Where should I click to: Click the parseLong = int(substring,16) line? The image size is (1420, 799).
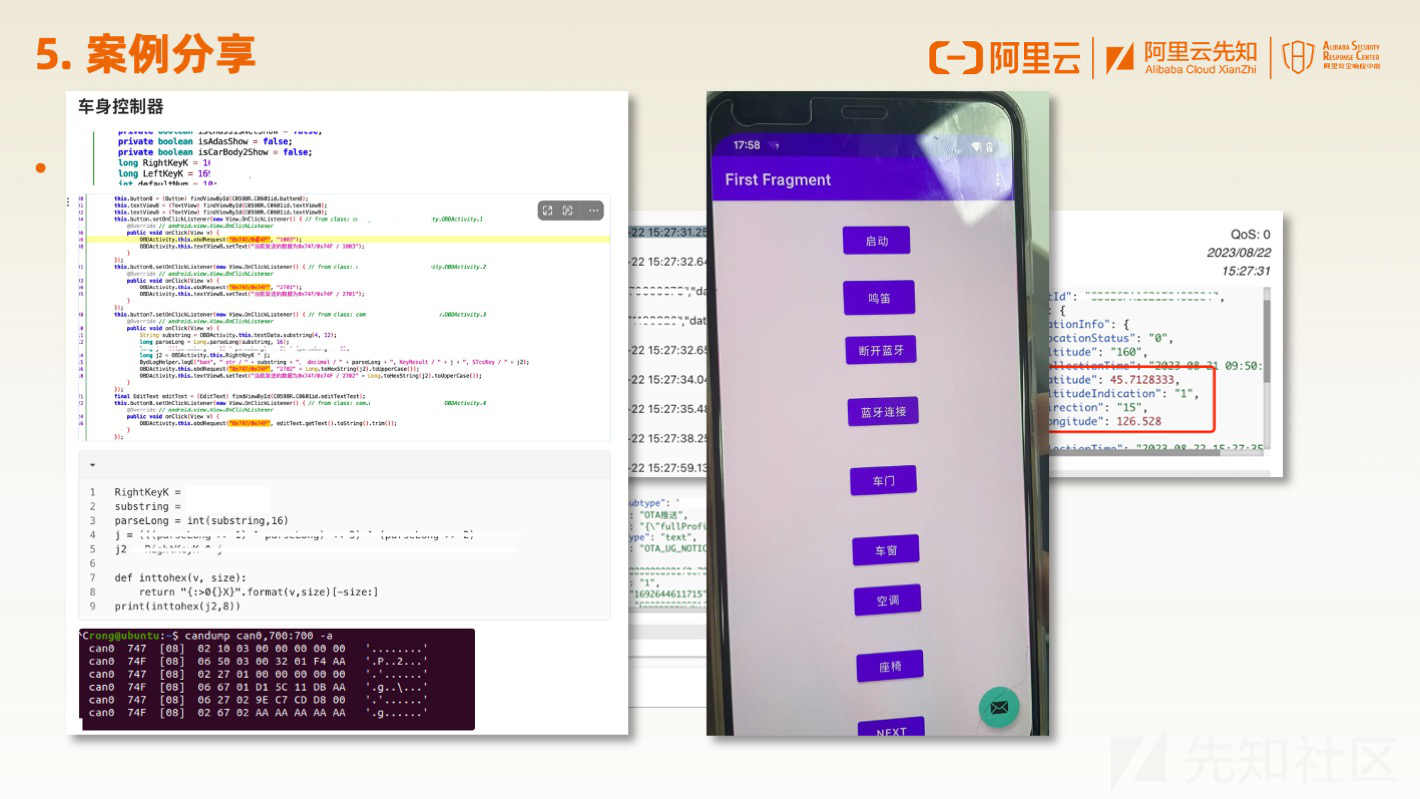[x=201, y=520]
